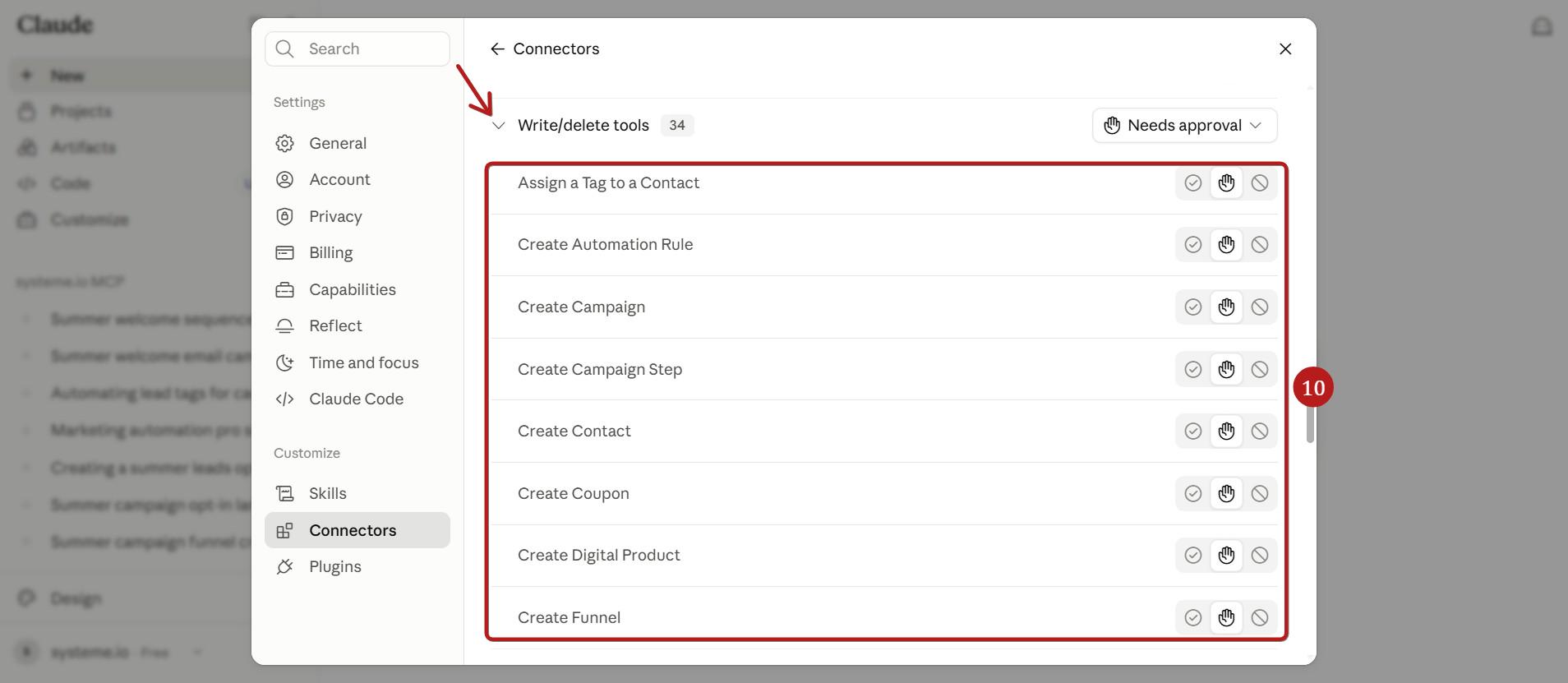Always allow Create Contact
Screen dimensions: 1568x683
click(1193, 431)
